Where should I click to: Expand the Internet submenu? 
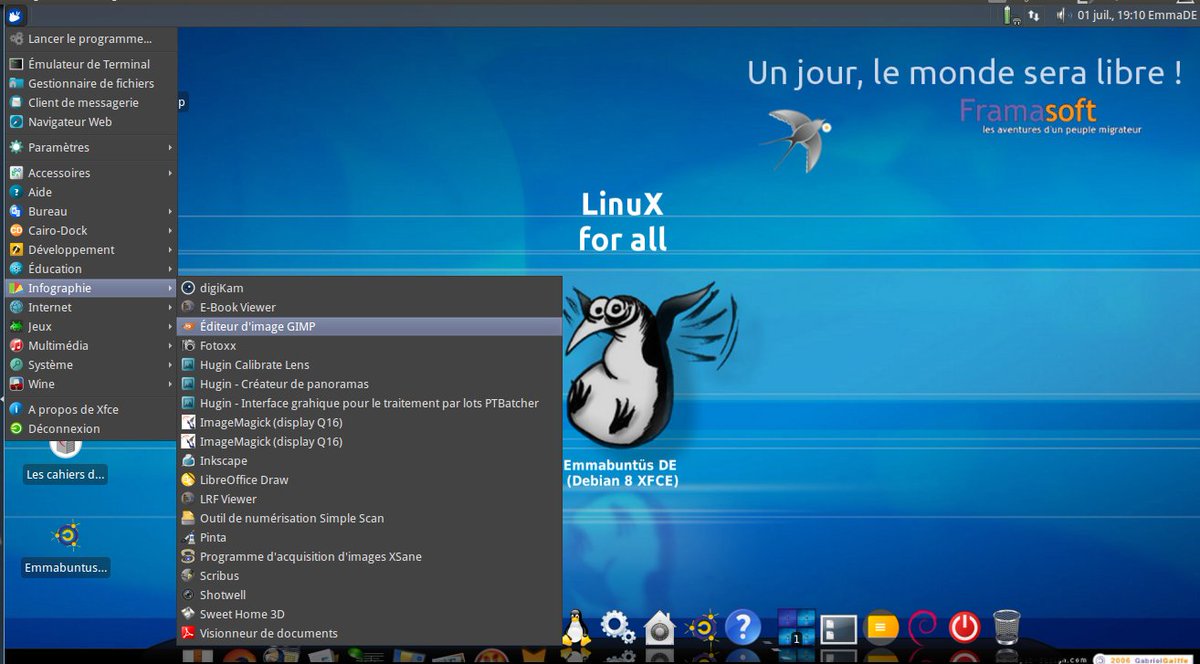pyautogui.click(x=91, y=307)
